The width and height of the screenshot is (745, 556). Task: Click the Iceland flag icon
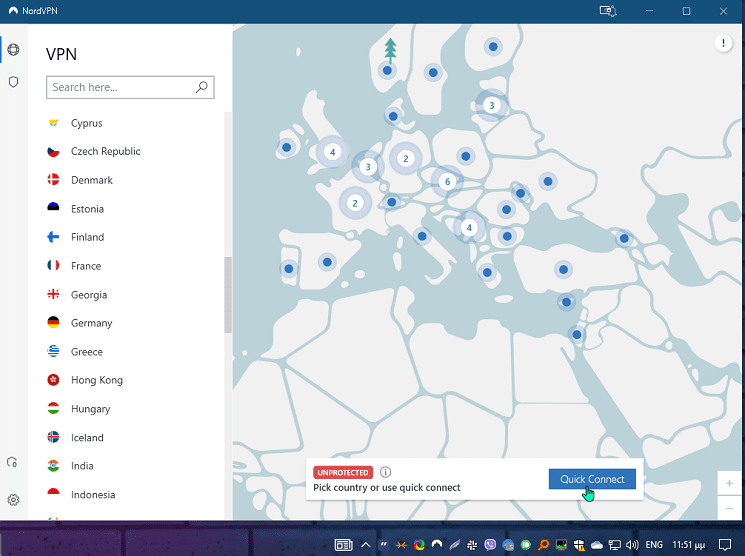53,437
